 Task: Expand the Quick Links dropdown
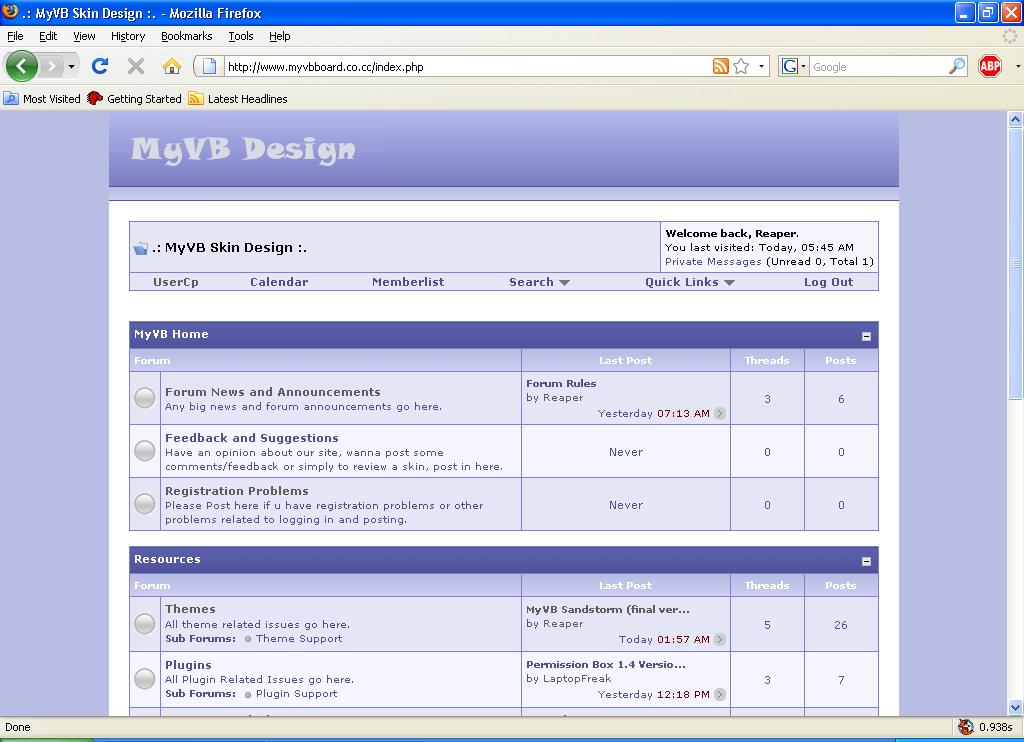point(689,282)
